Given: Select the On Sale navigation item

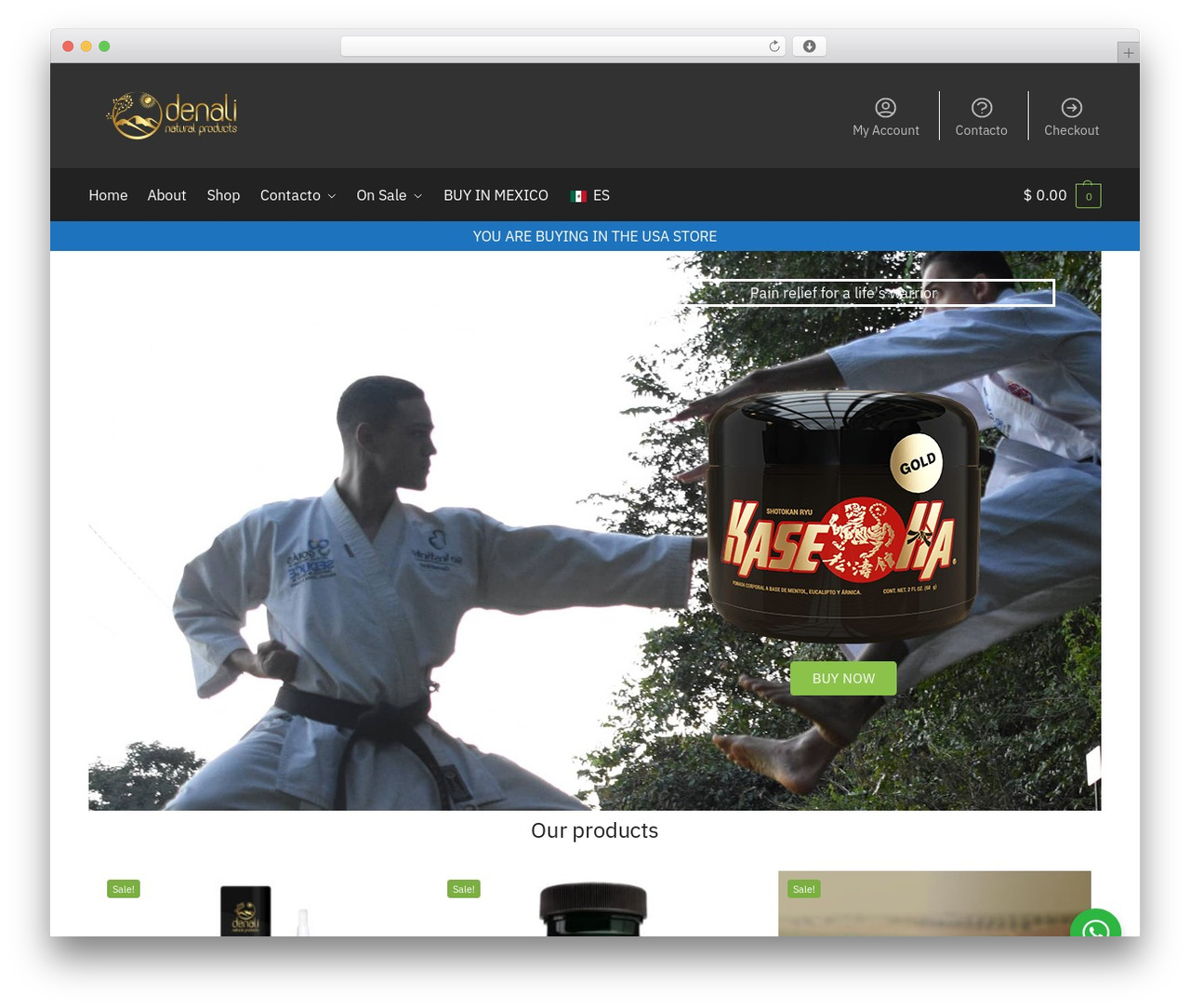Looking at the screenshot, I should 381,195.
